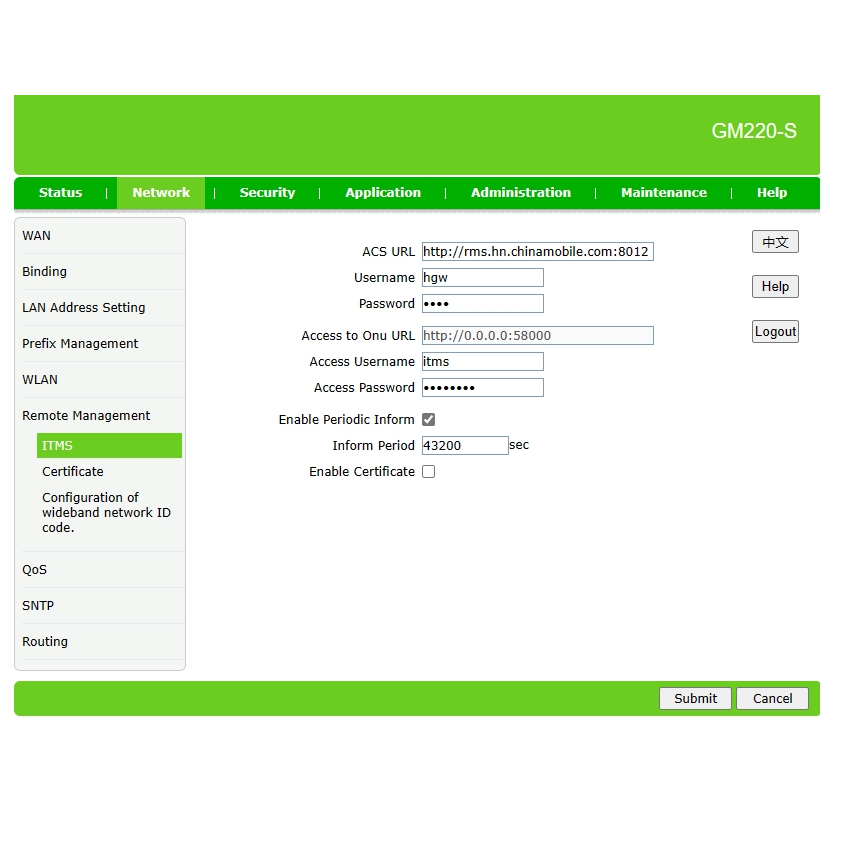Viewport: 842px width, 842px height.
Task: Go to the Administration tab
Action: point(520,193)
